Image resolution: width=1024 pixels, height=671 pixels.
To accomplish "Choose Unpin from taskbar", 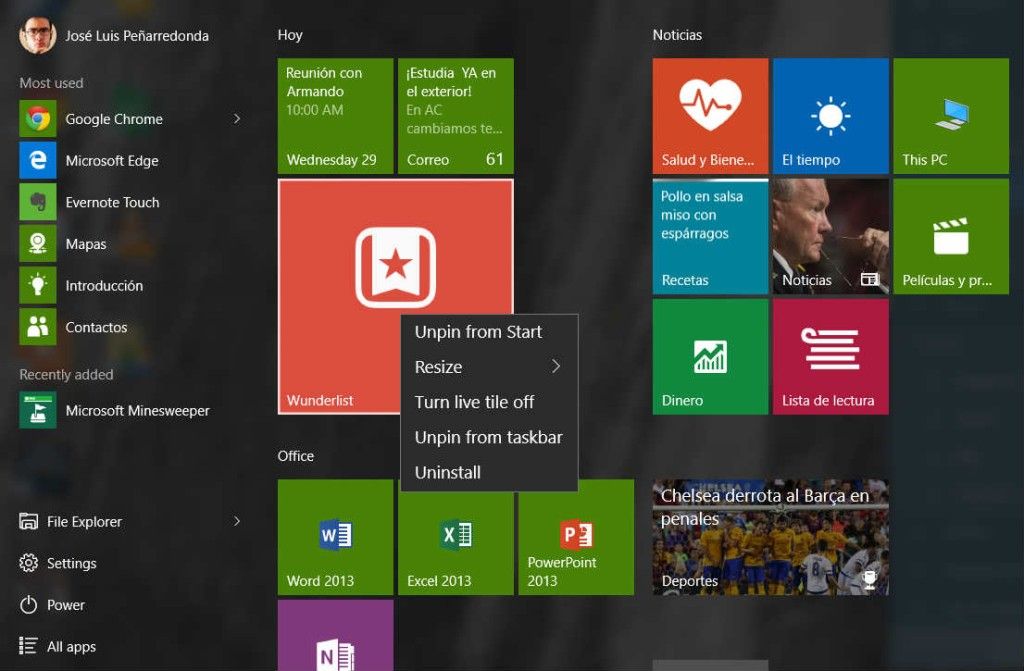I will (x=489, y=437).
